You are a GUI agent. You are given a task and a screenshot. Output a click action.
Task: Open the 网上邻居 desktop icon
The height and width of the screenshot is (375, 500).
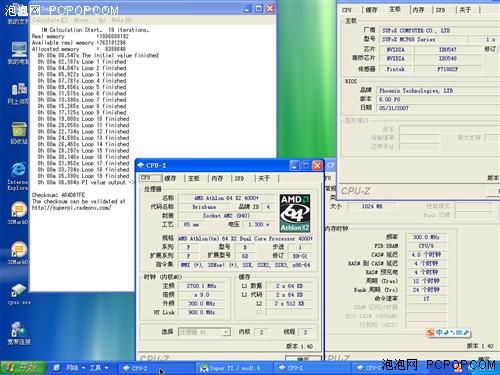[19, 93]
